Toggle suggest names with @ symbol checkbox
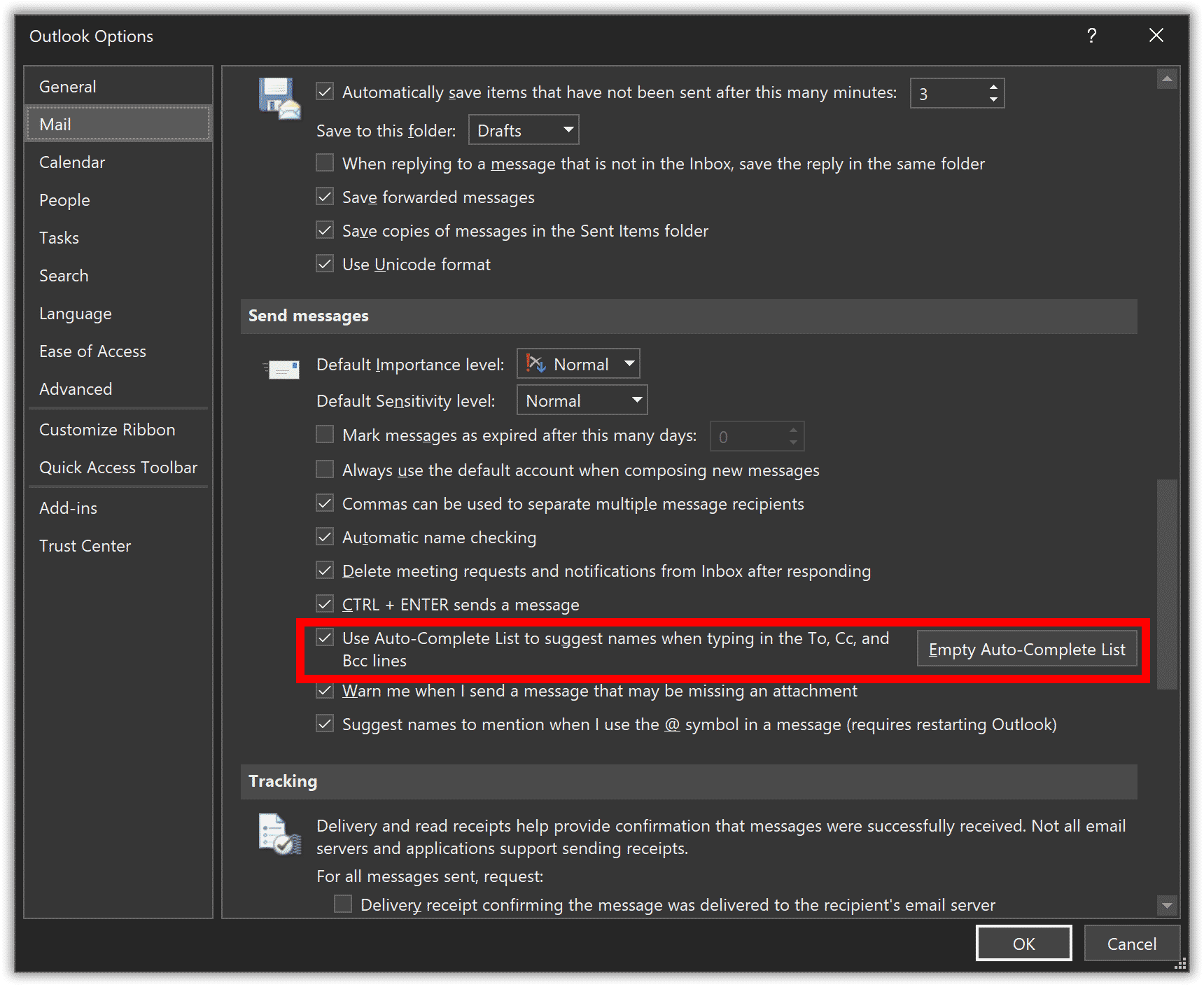Screen dimensions: 1204x987 click(325, 724)
